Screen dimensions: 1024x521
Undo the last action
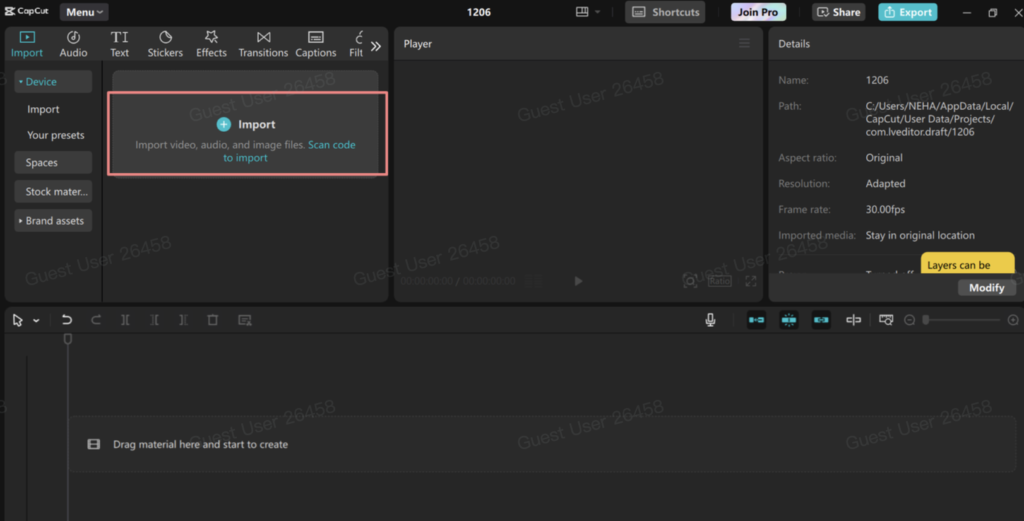[67, 320]
